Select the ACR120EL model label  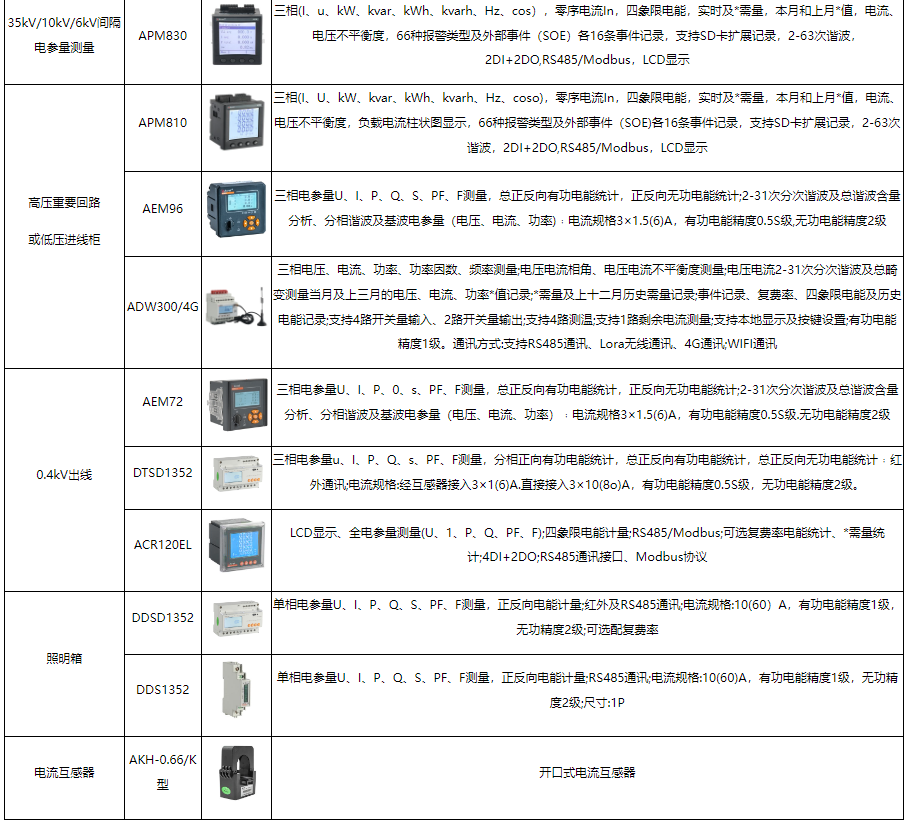coord(163,546)
